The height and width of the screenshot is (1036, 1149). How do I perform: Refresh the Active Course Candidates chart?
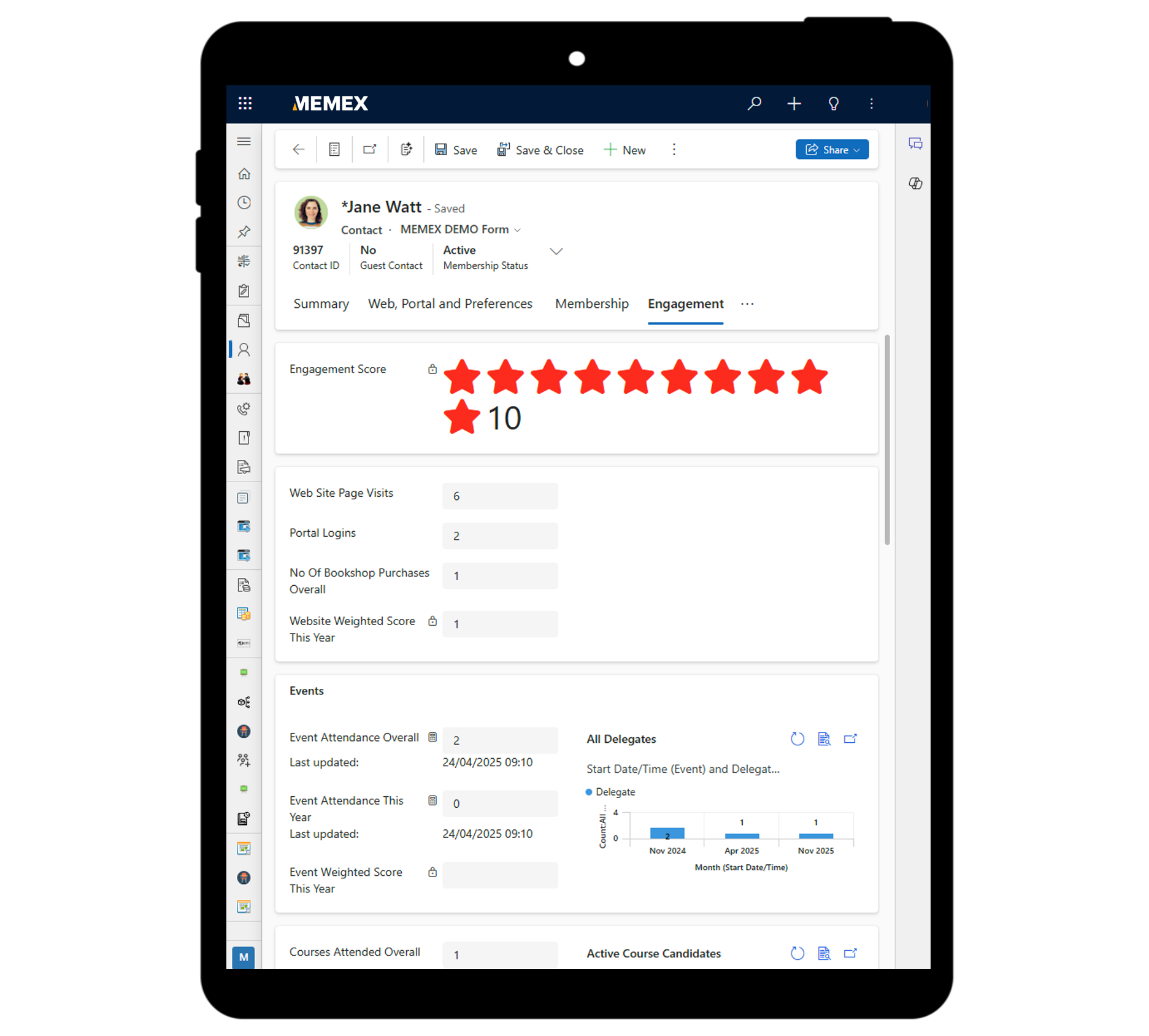(797, 953)
